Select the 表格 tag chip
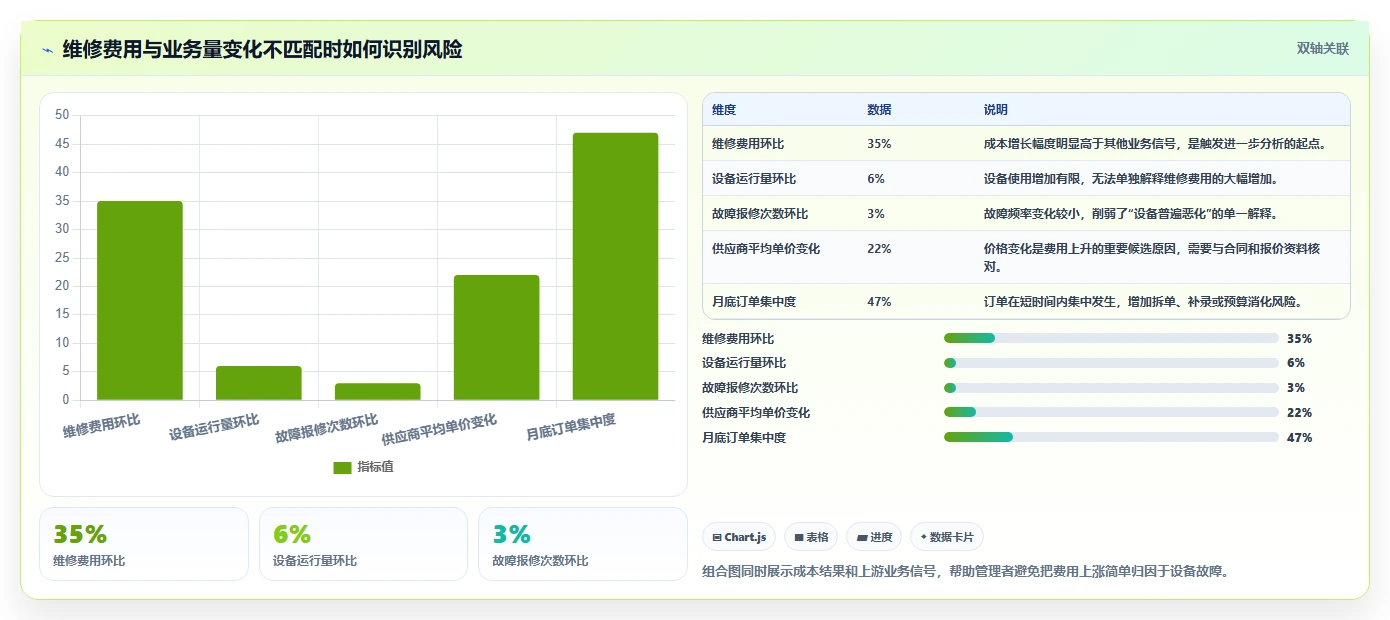Viewport: 1390px width, 620px height. [x=811, y=537]
